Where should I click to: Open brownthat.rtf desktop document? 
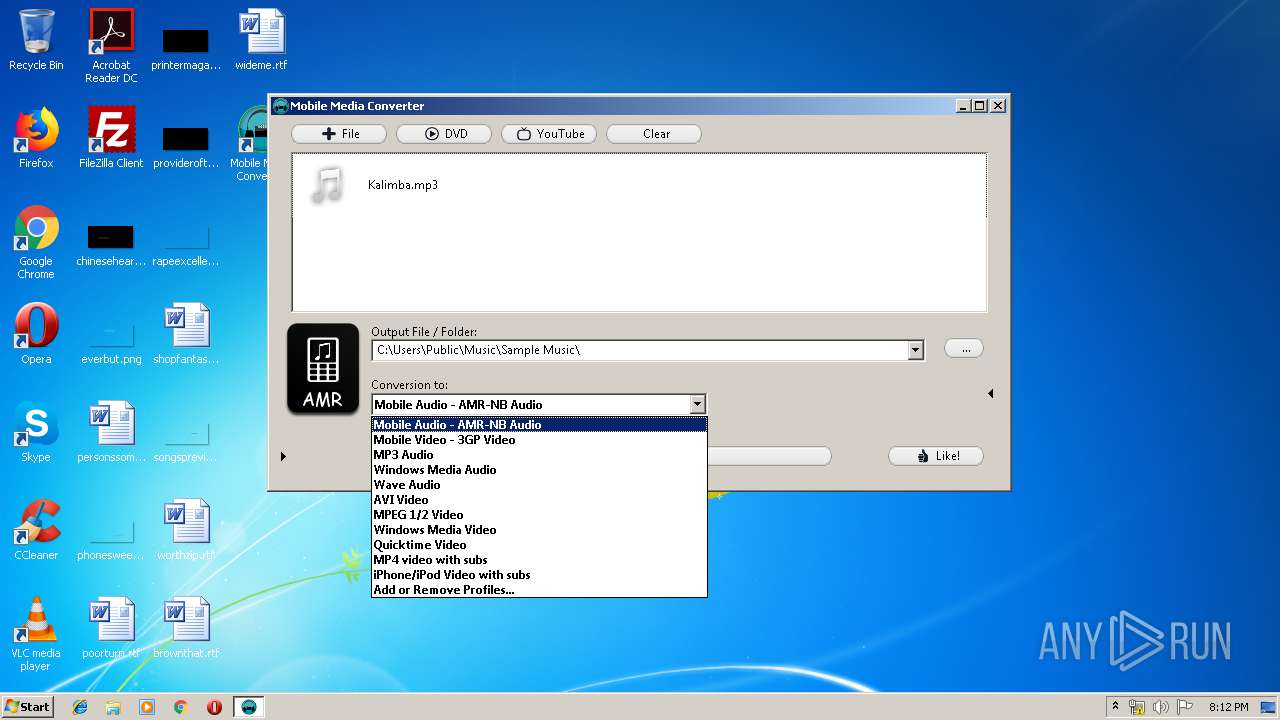coord(186,628)
